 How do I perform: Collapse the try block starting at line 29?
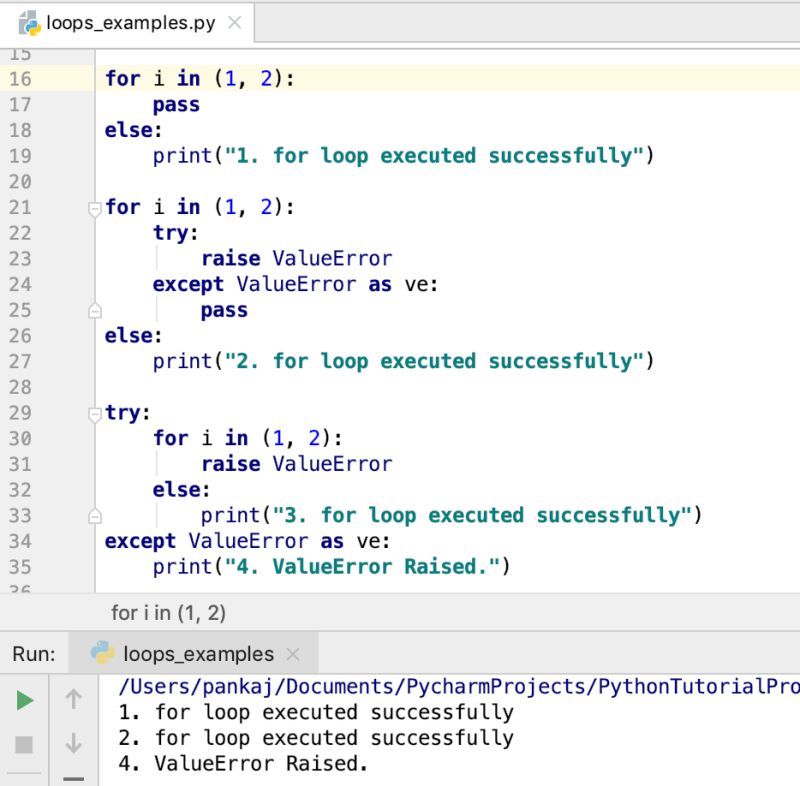(x=95, y=412)
